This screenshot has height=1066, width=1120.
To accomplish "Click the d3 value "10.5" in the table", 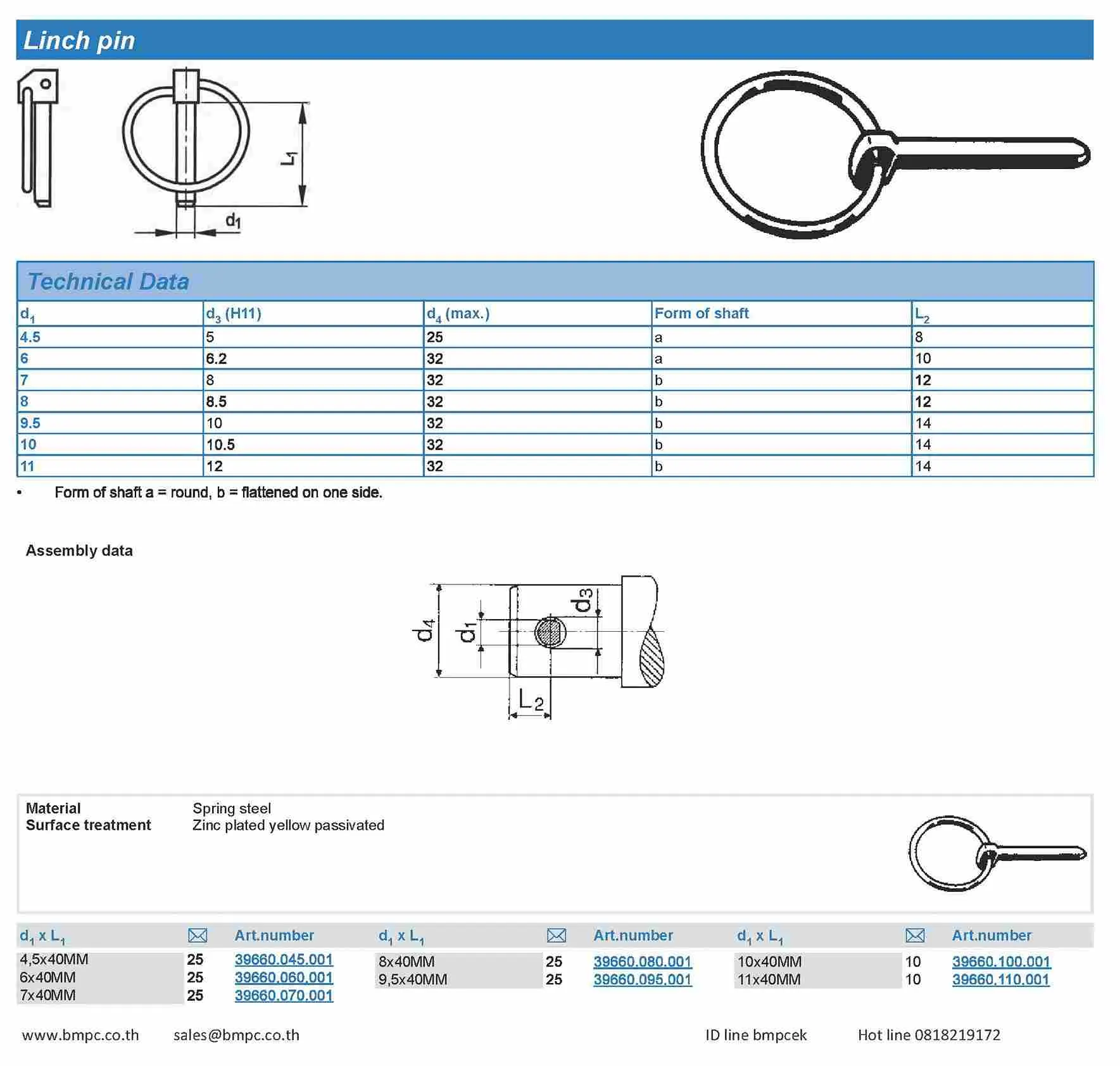I will (220, 444).
